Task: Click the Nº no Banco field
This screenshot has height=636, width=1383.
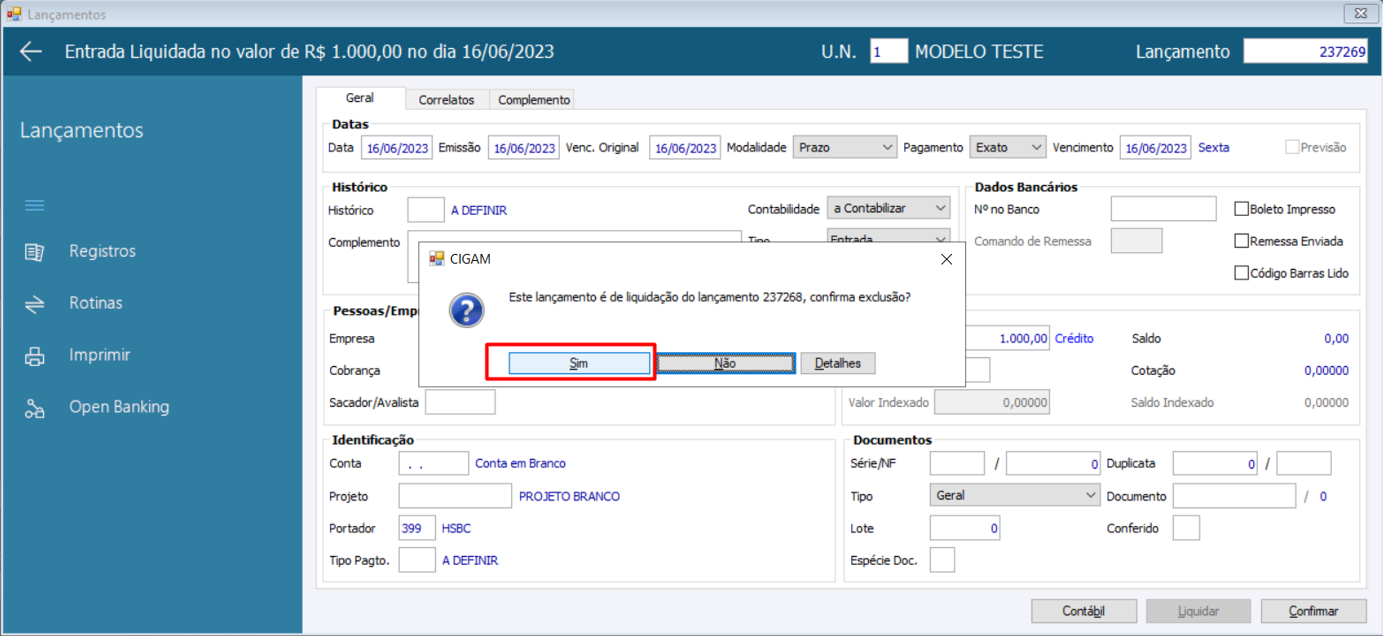Action: tap(1163, 209)
